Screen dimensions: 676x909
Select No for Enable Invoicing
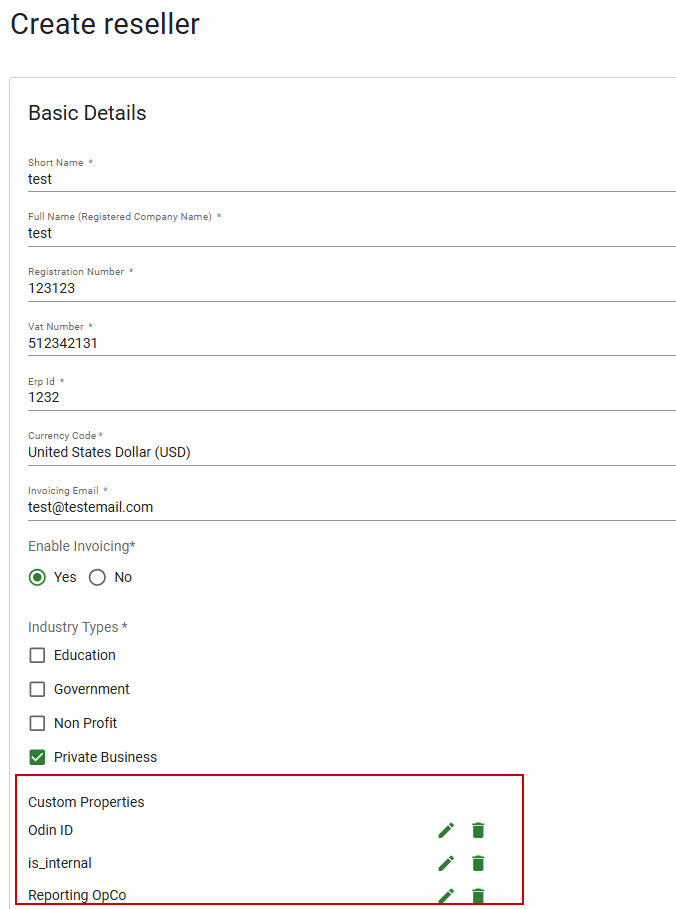coord(97,577)
